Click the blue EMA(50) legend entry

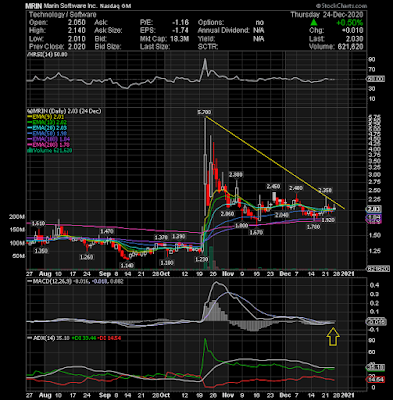pos(46,134)
